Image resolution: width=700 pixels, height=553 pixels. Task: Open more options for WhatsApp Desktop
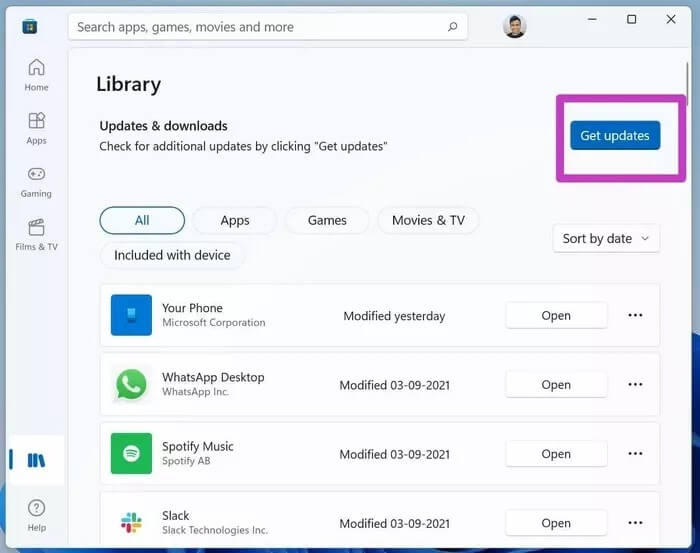(635, 384)
